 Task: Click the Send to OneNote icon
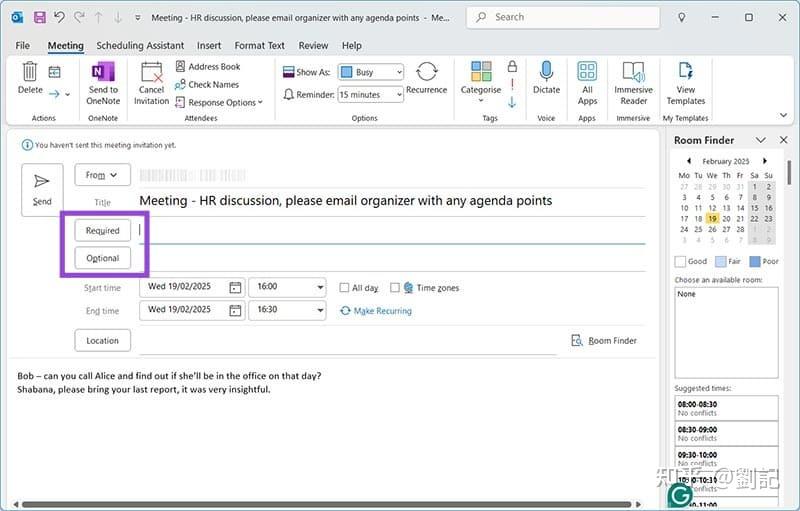[x=103, y=71]
